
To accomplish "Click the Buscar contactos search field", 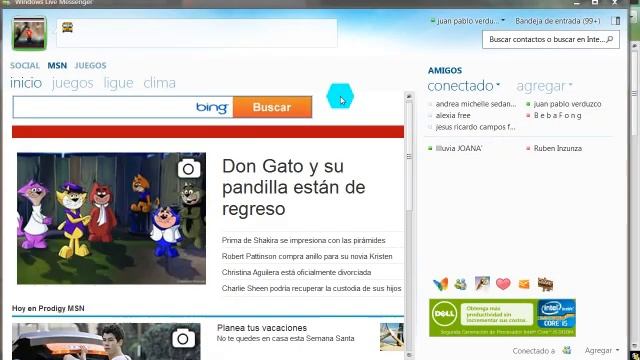I will tap(551, 40).
